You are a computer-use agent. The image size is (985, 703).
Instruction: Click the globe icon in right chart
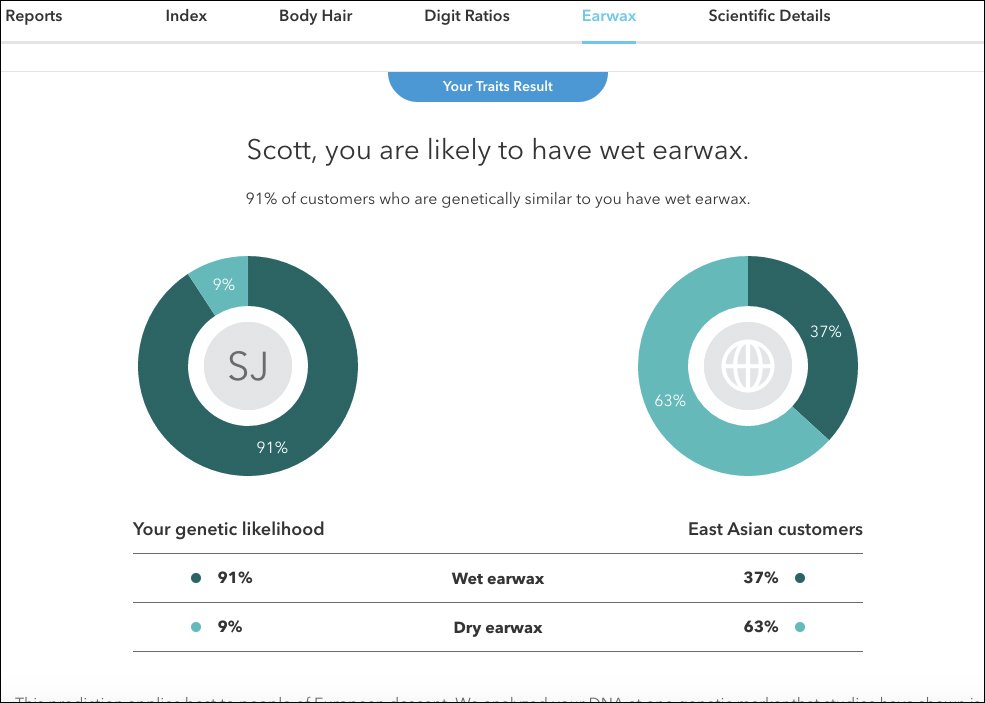748,366
